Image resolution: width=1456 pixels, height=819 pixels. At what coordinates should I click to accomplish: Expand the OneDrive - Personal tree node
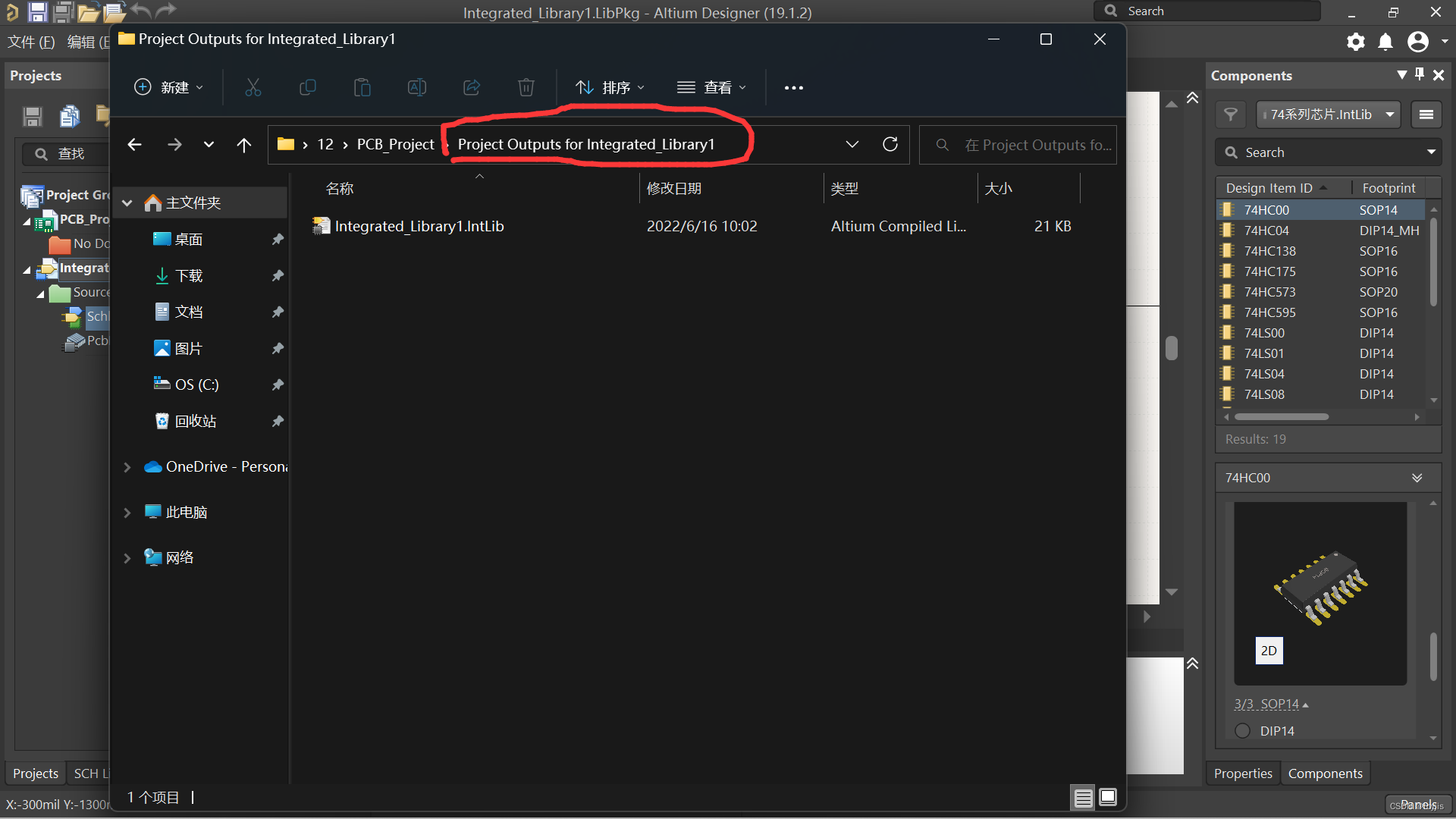(x=127, y=467)
